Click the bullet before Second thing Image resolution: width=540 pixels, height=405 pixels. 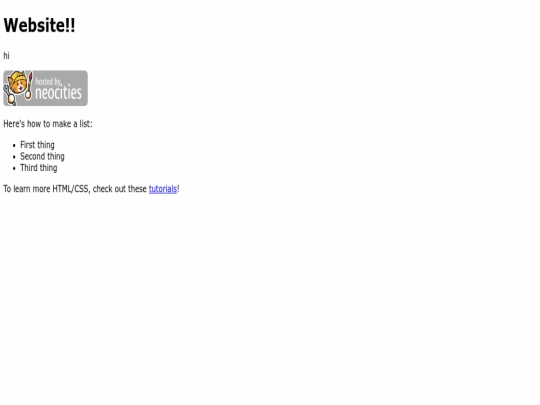coord(14,157)
